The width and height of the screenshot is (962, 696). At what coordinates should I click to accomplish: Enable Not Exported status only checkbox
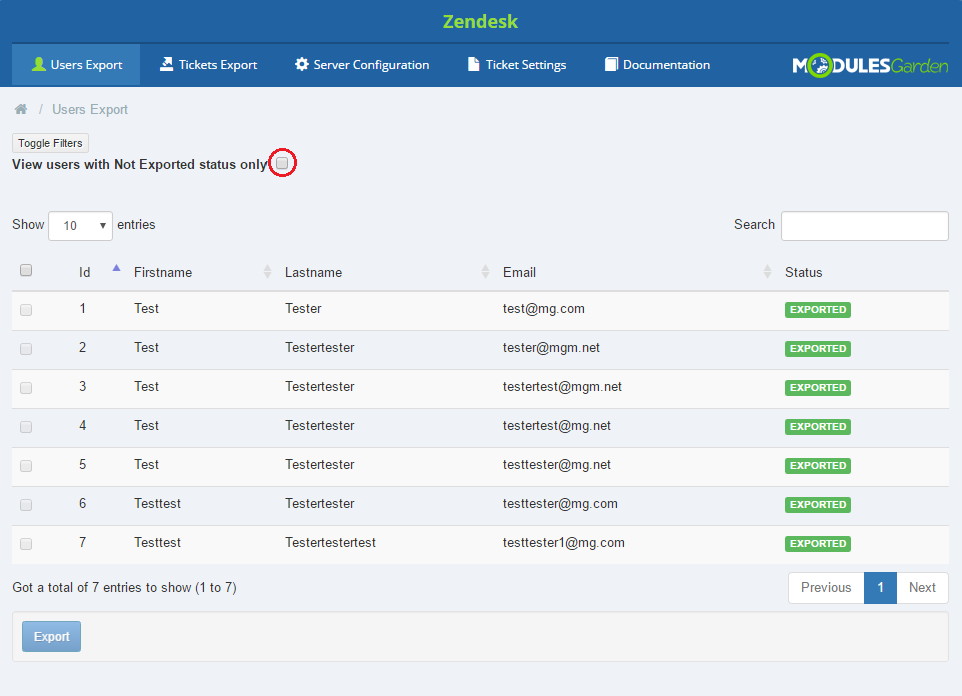click(282, 163)
